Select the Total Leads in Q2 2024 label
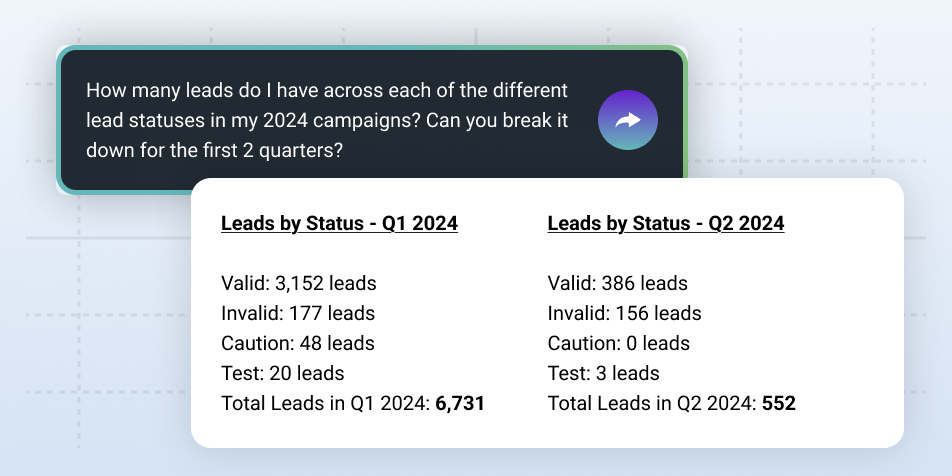This screenshot has height=476, width=952. pyautogui.click(x=652, y=403)
